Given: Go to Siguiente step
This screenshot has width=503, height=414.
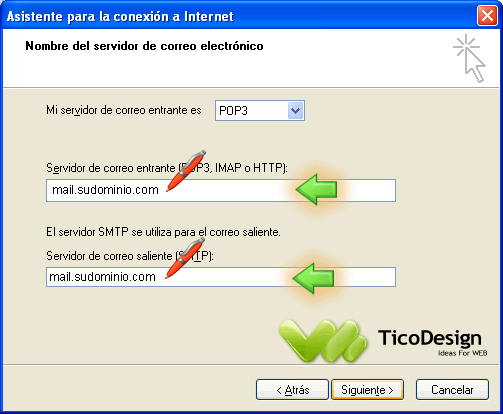Looking at the screenshot, I should (367, 389).
